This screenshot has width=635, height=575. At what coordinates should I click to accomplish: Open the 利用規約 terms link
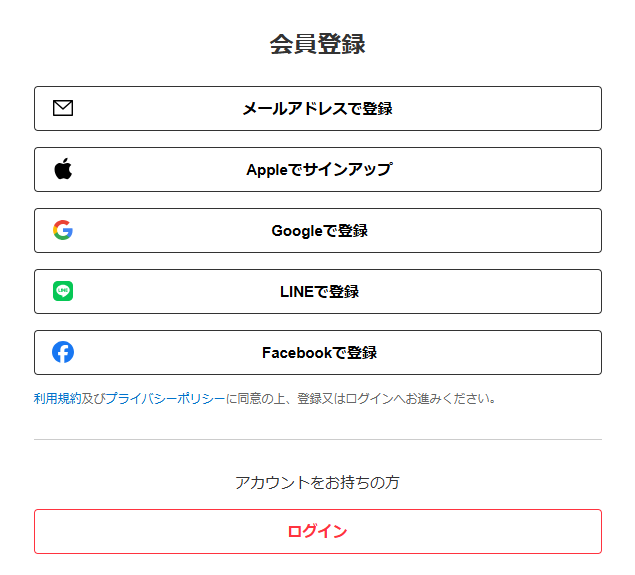(57, 398)
